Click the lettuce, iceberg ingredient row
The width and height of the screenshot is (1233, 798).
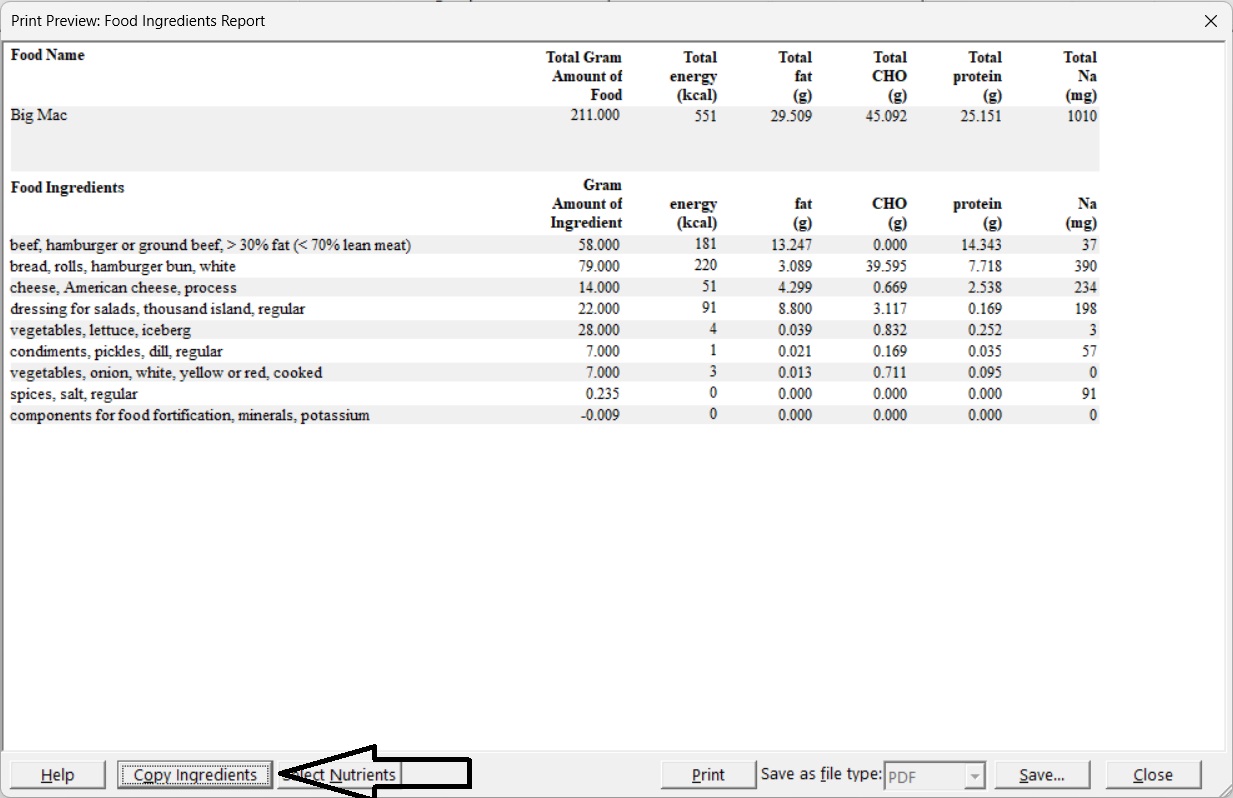click(x=100, y=330)
